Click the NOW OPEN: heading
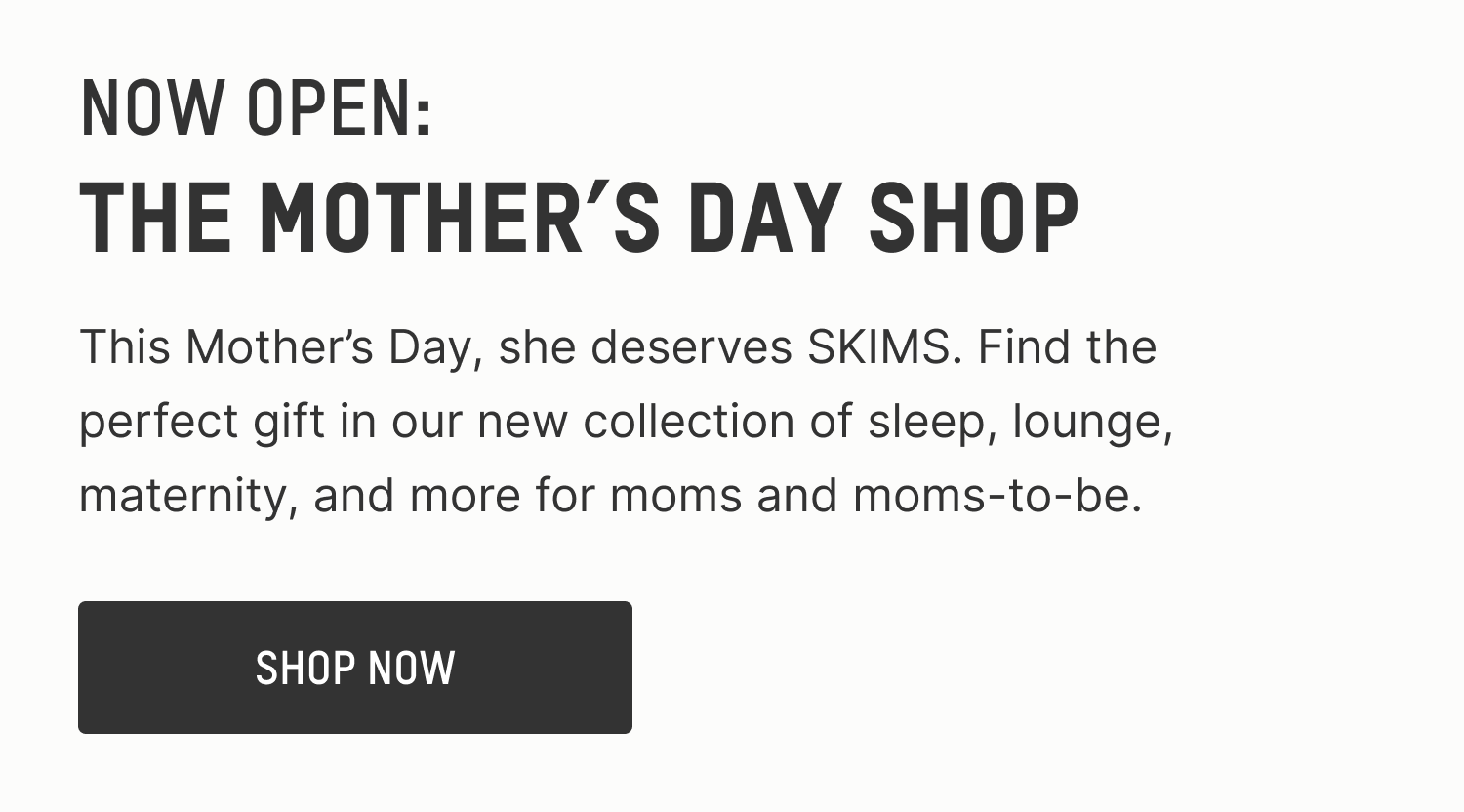The width and height of the screenshot is (1464, 812). coord(256,105)
